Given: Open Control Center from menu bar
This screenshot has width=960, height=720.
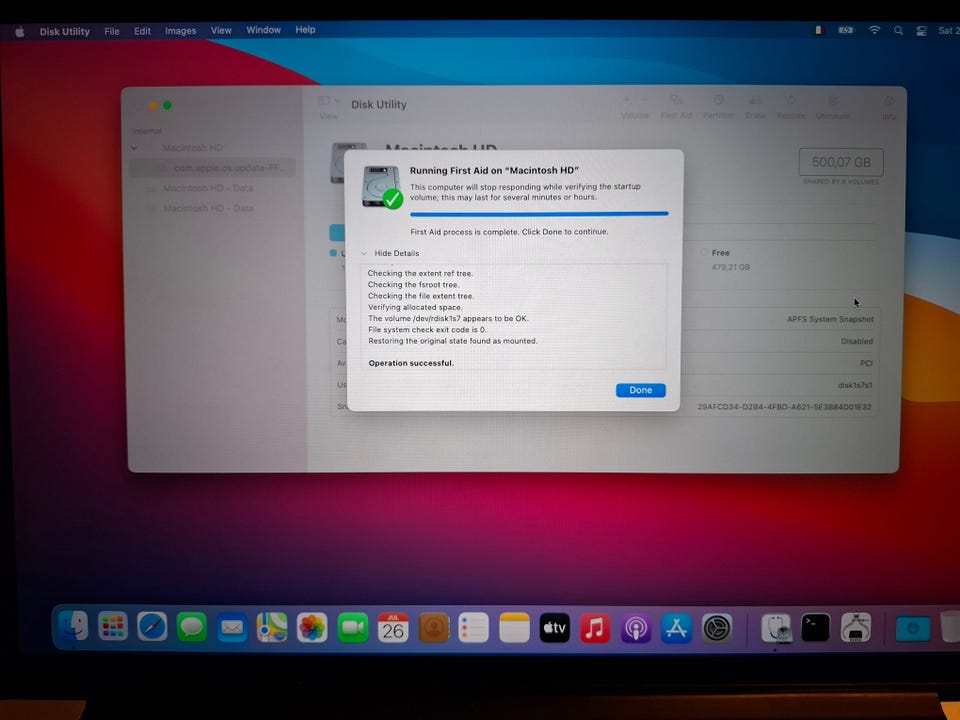Looking at the screenshot, I should [921, 31].
